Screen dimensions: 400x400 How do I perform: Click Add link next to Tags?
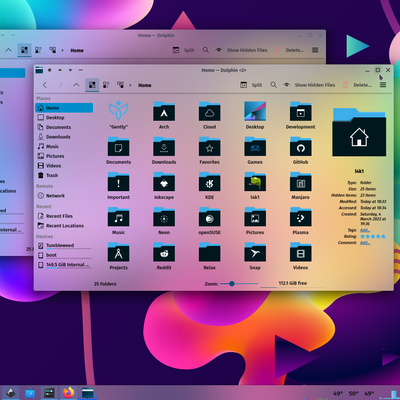point(365,230)
